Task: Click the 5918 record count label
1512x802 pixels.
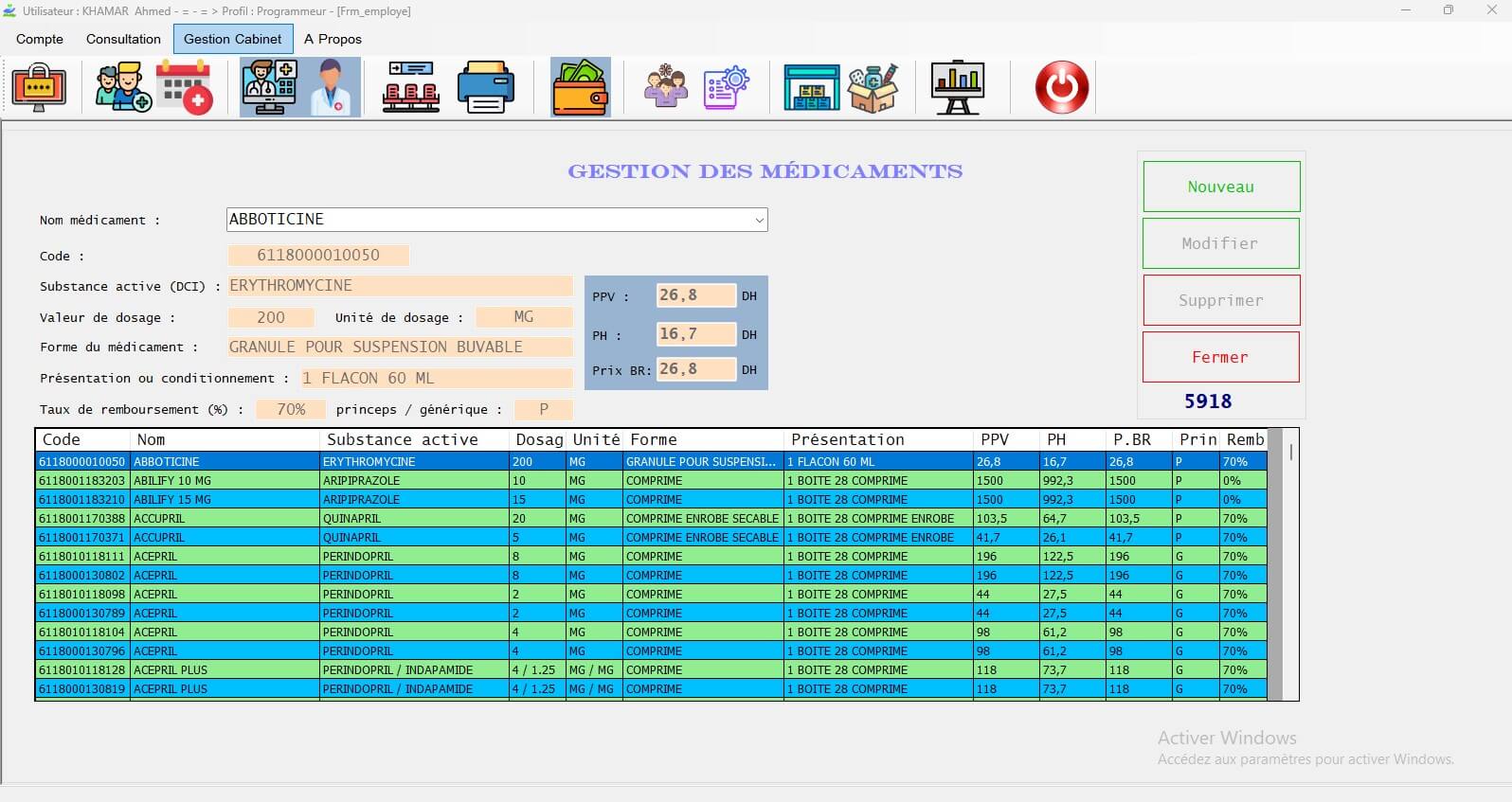Action: pyautogui.click(x=1208, y=401)
